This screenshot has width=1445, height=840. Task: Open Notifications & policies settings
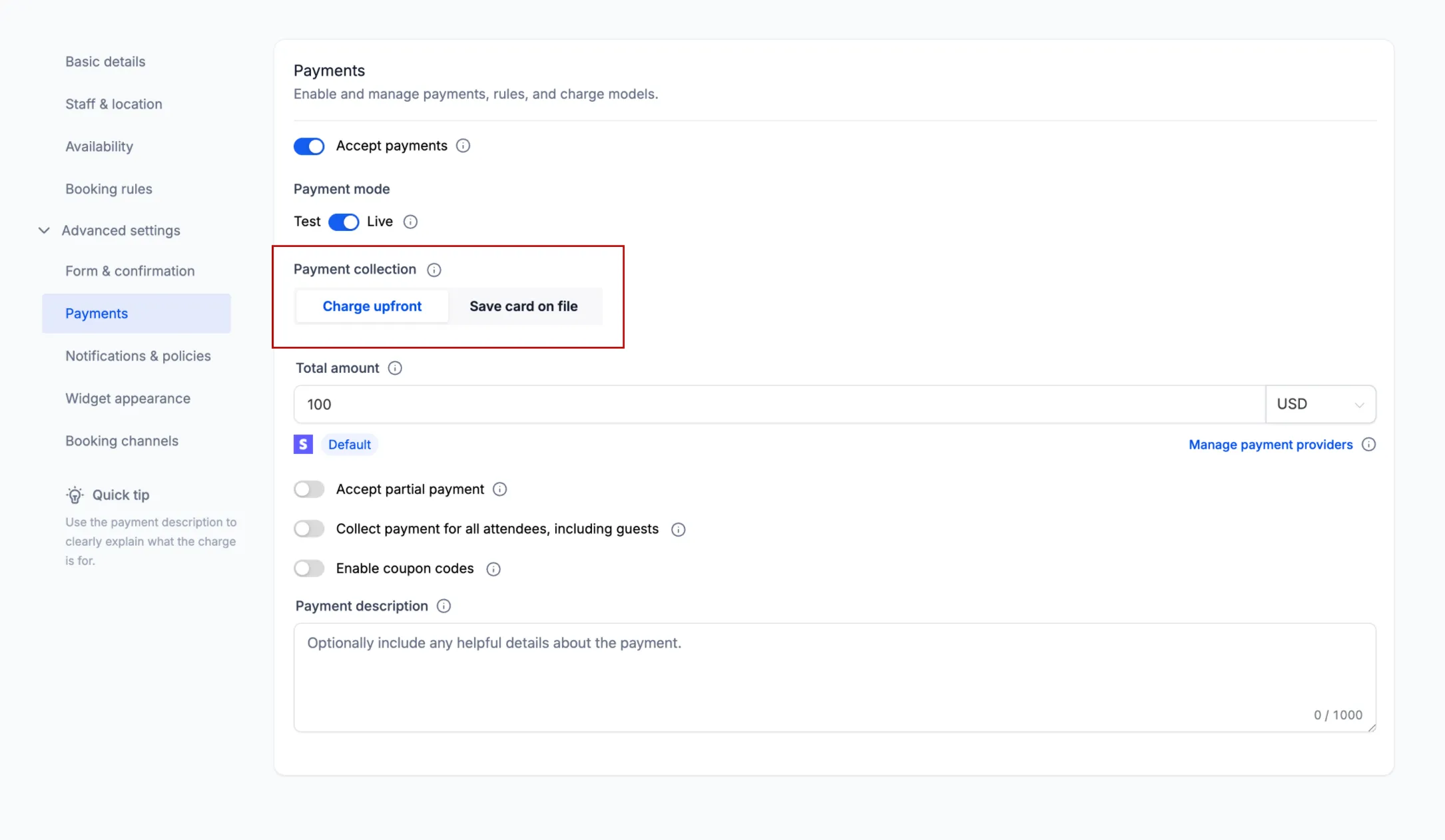(x=138, y=356)
